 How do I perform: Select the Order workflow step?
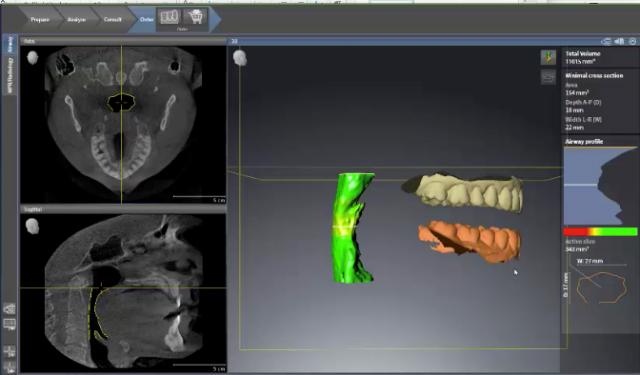coord(147,19)
